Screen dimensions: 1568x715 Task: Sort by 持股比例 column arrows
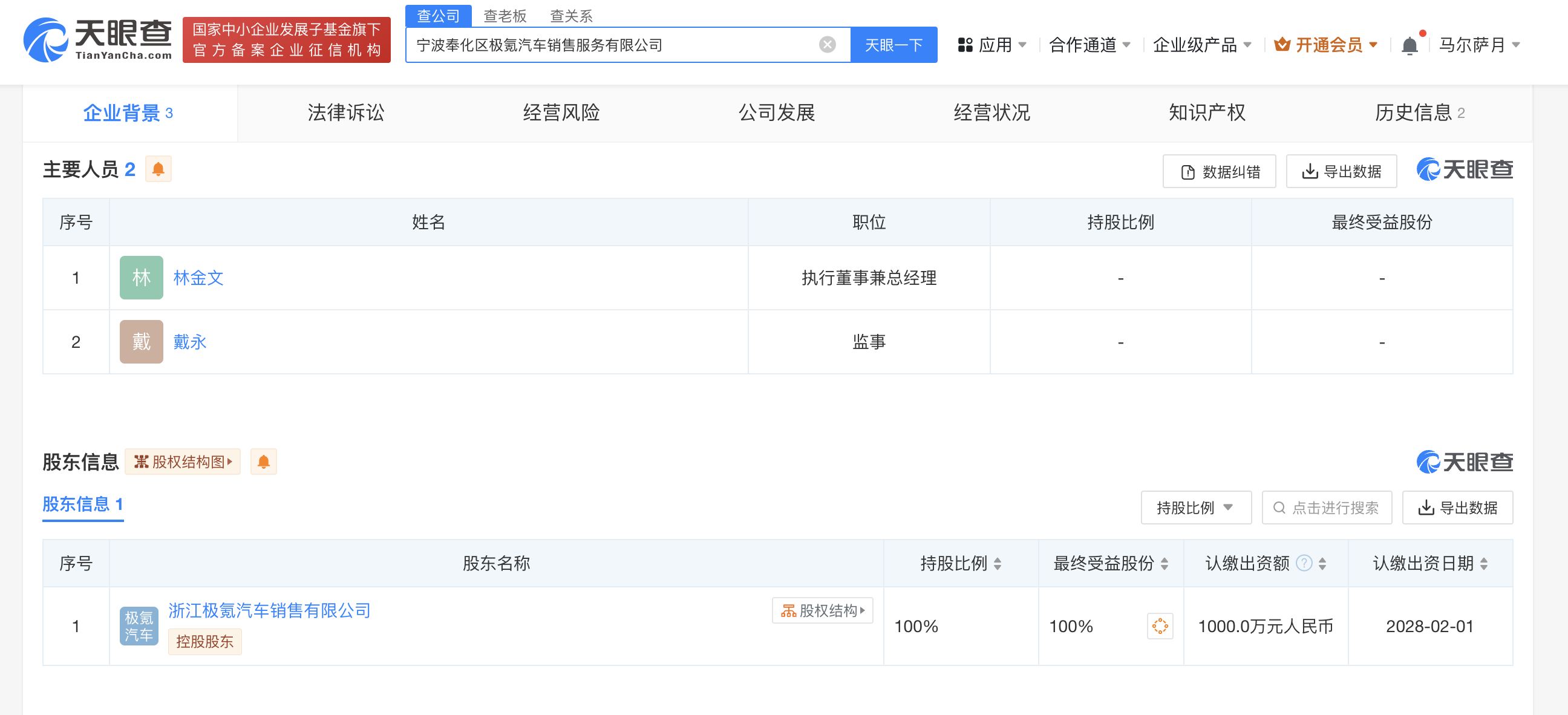point(998,564)
